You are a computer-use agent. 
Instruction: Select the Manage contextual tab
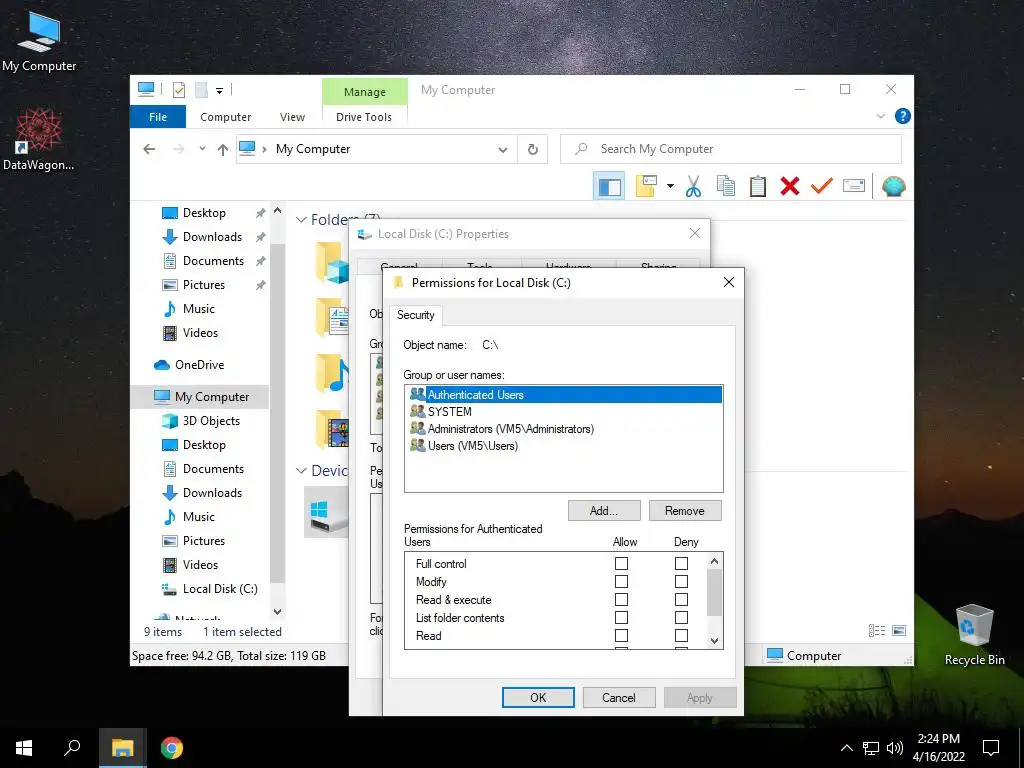point(364,92)
